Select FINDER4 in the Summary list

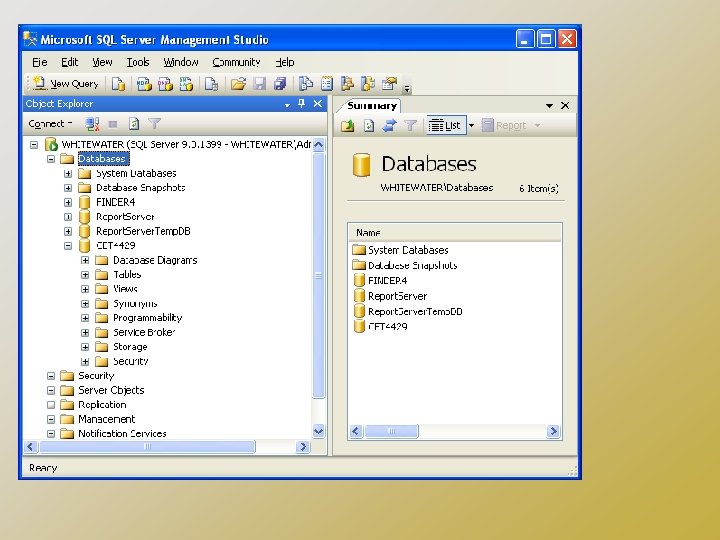pyautogui.click(x=388, y=281)
